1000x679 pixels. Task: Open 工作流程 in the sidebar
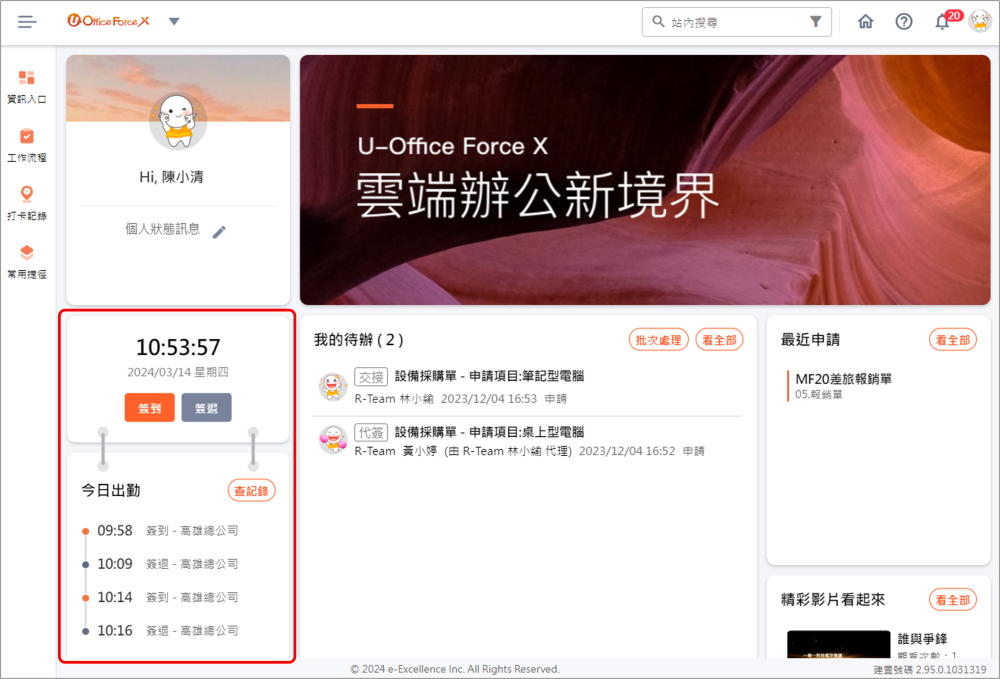pyautogui.click(x=27, y=145)
